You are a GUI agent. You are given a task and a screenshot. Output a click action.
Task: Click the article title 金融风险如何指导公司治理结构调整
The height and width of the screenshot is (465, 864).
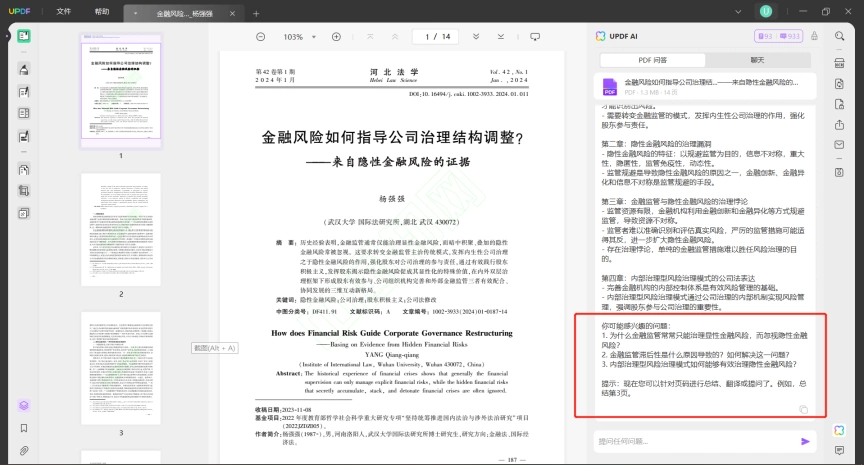click(392, 137)
